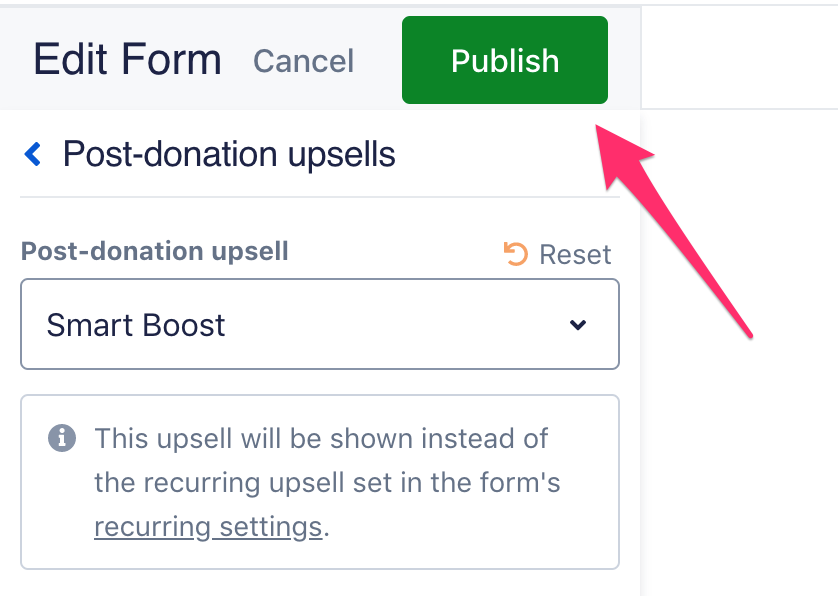Image resolution: width=838 pixels, height=596 pixels.
Task: Cancel editing the form
Action: coord(303,61)
